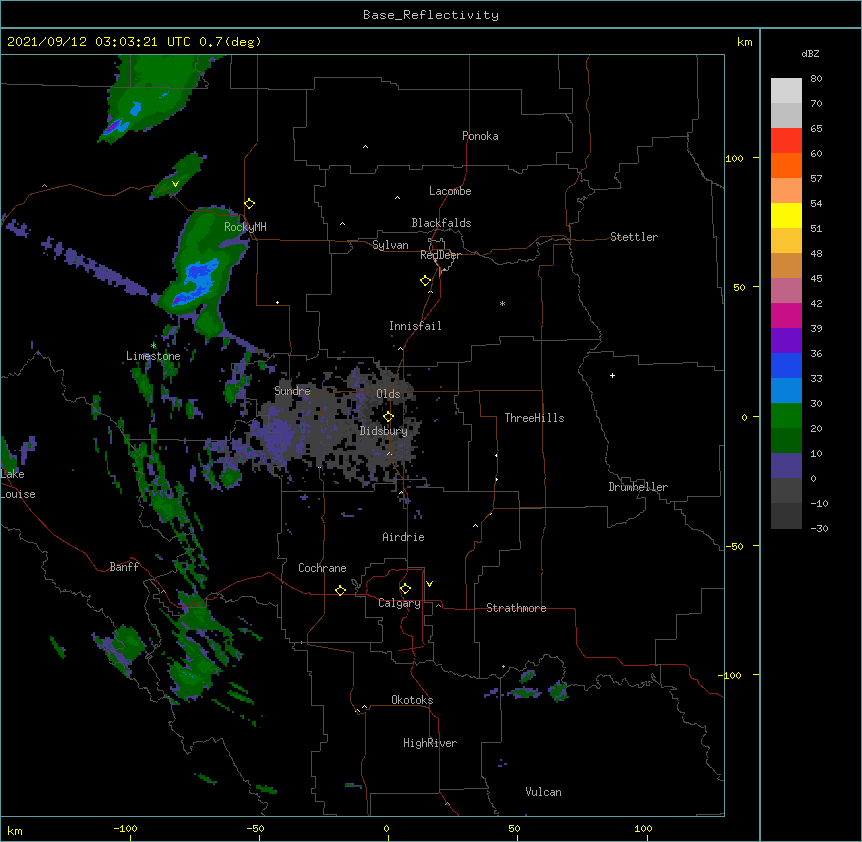This screenshot has width=862, height=842.
Task: Click the Banff label
Action: tap(124, 567)
